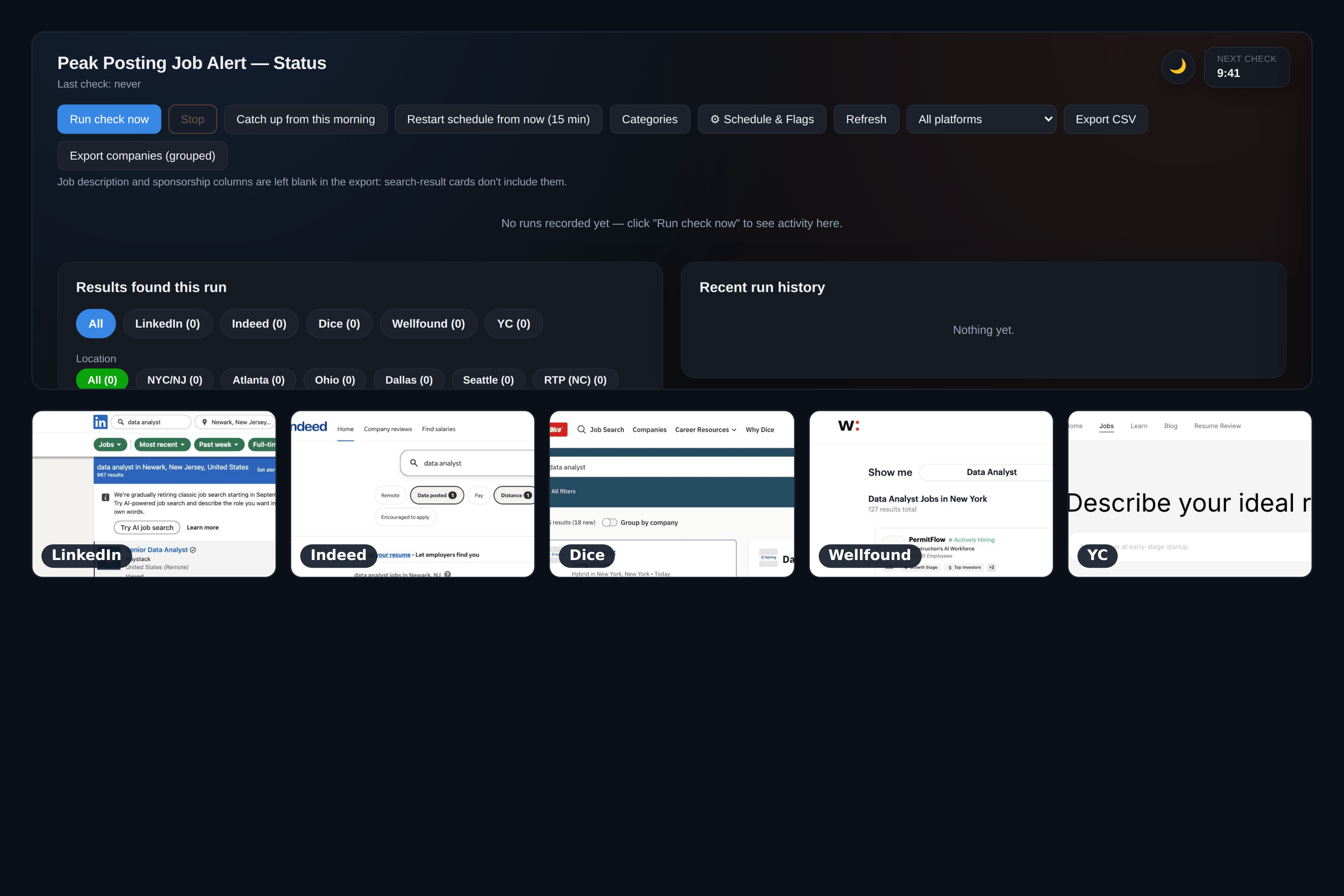
Task: Click Catch up from this morning
Action: [306, 119]
